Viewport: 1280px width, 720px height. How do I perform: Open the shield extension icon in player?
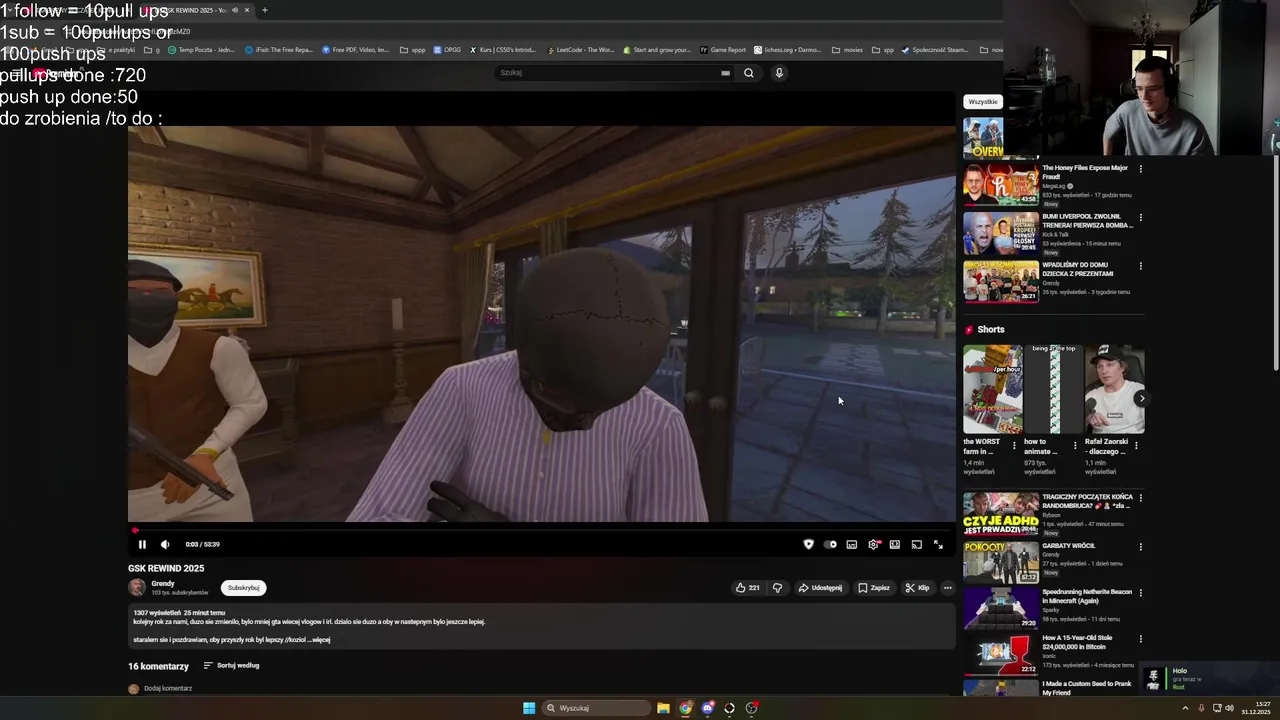click(x=808, y=544)
